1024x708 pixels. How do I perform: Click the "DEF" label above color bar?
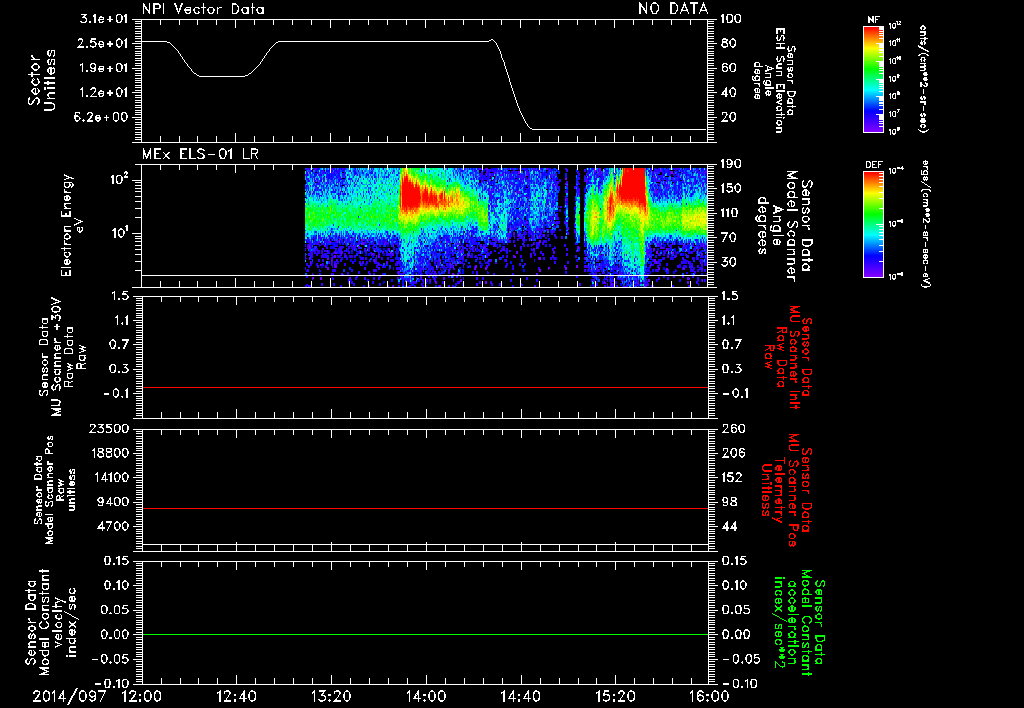(x=873, y=165)
